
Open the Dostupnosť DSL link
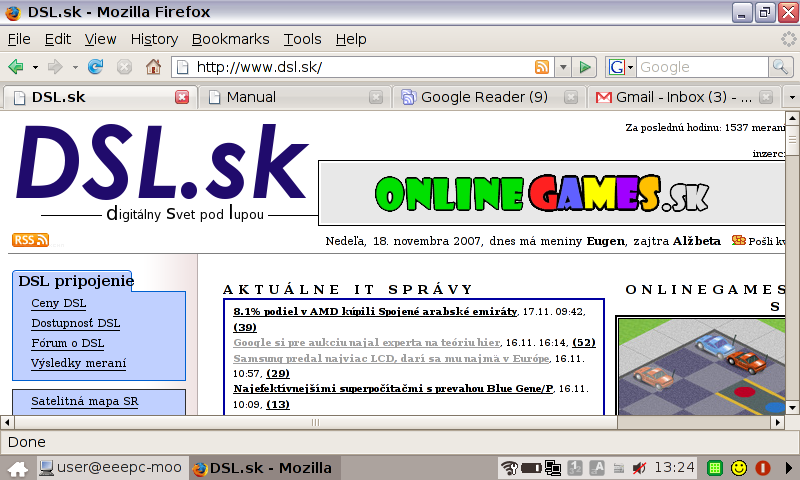[x=76, y=323]
